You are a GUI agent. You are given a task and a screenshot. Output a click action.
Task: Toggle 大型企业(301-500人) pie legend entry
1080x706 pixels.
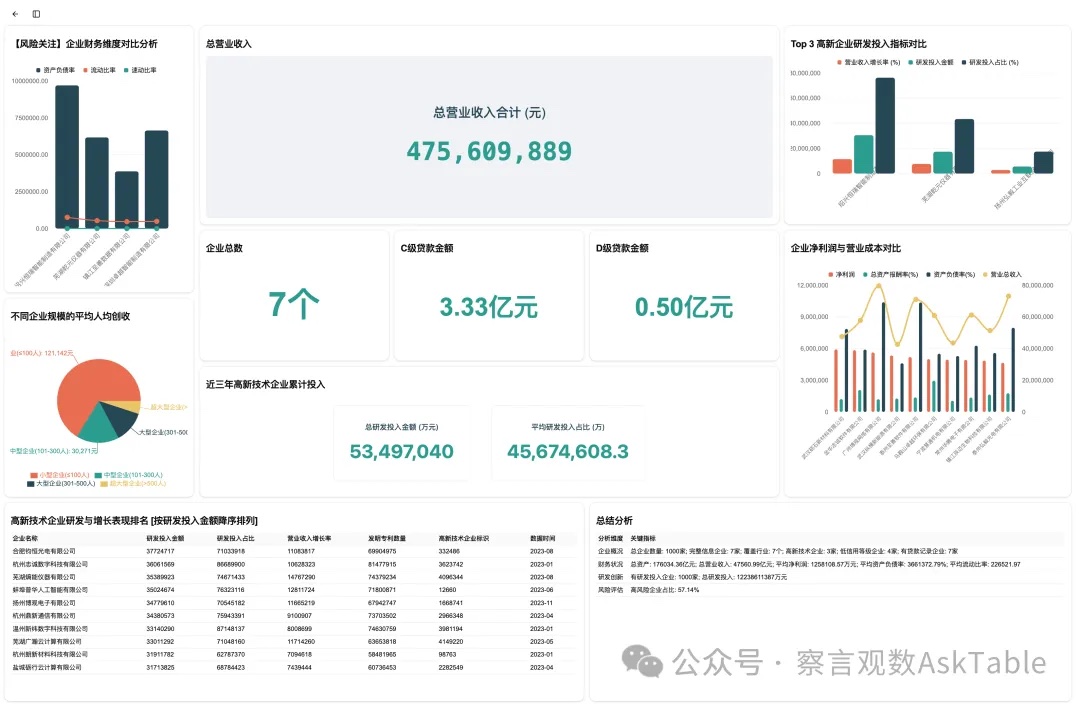[60, 483]
